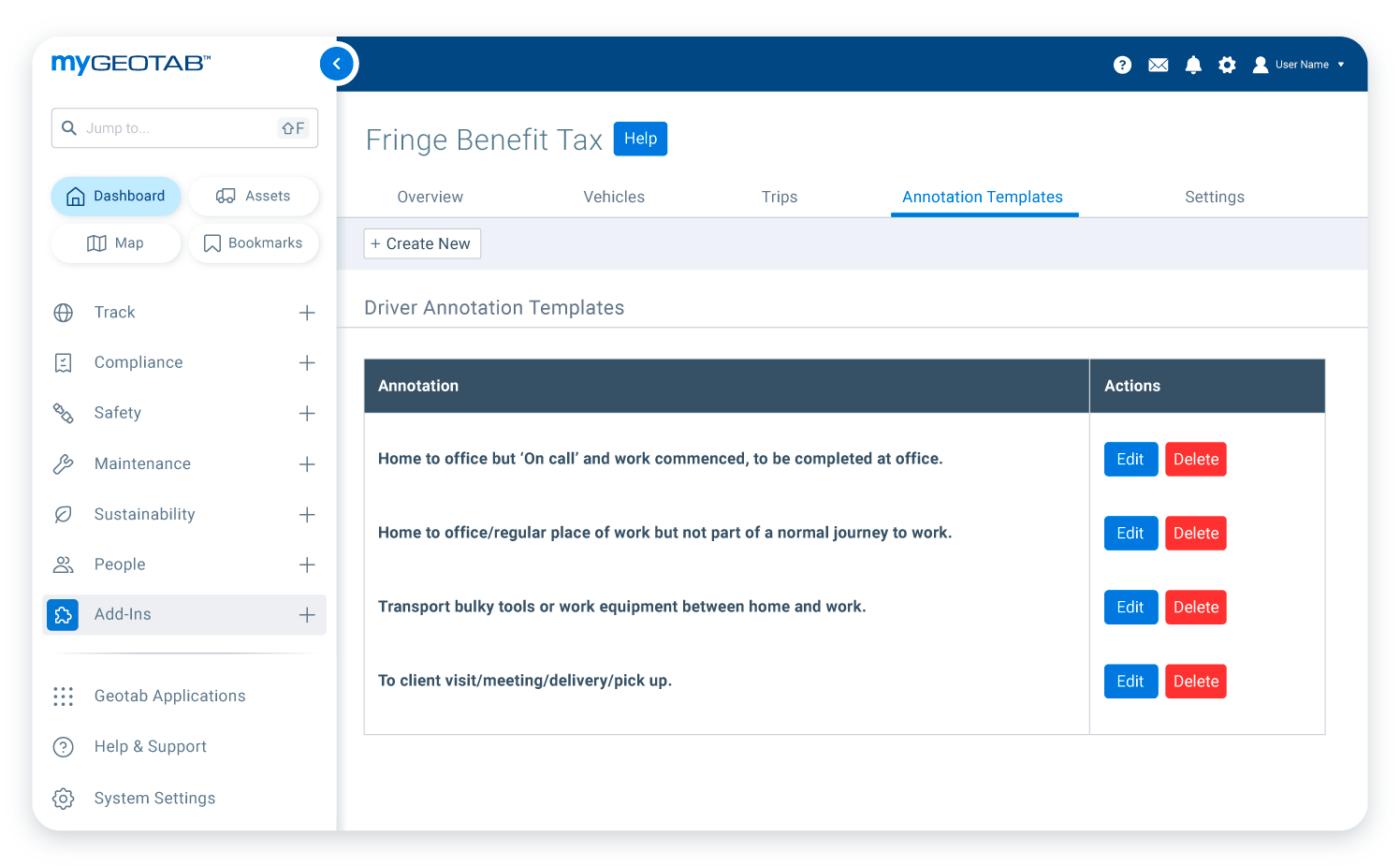Image resolution: width=1400 pixels, height=866 pixels.
Task: Select the Assets truck icon
Action: click(224, 196)
